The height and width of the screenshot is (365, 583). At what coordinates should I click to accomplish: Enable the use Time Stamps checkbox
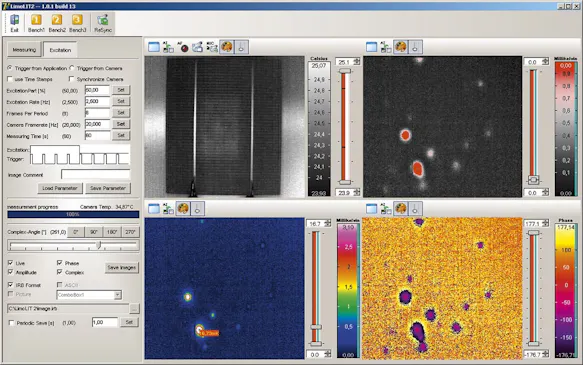coord(10,79)
